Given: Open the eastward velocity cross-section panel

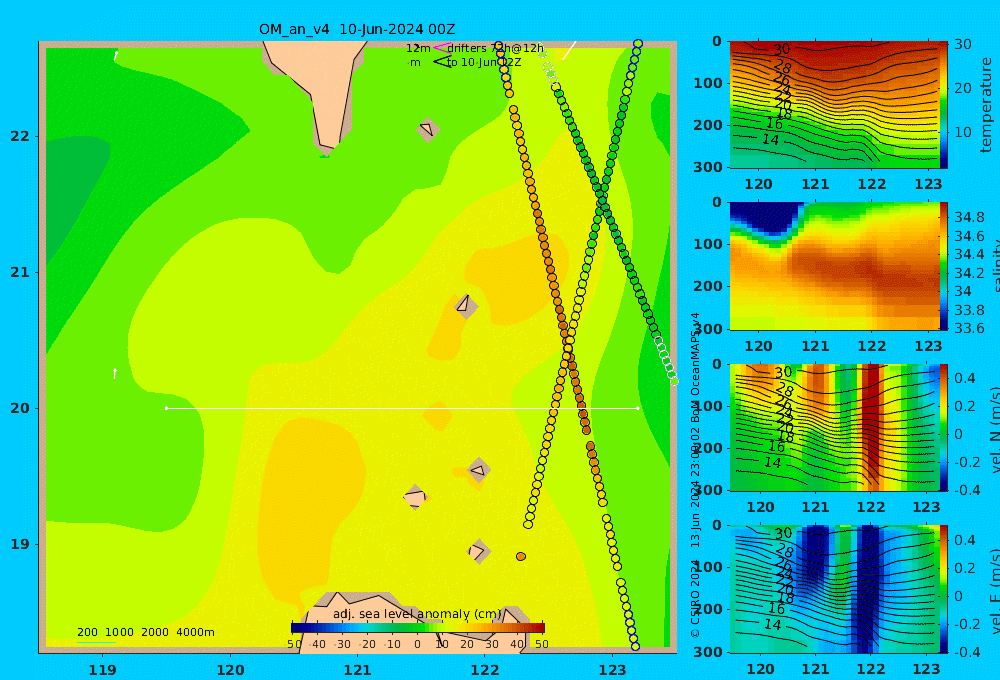Looking at the screenshot, I should coord(834,589).
